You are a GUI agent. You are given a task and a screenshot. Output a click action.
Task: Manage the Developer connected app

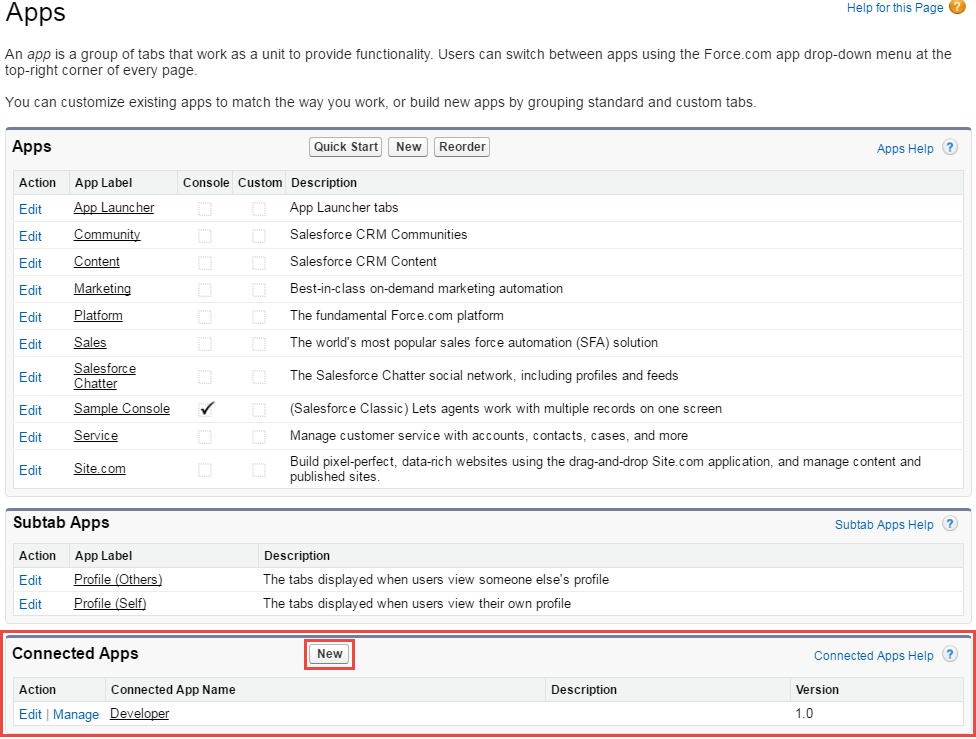76,715
